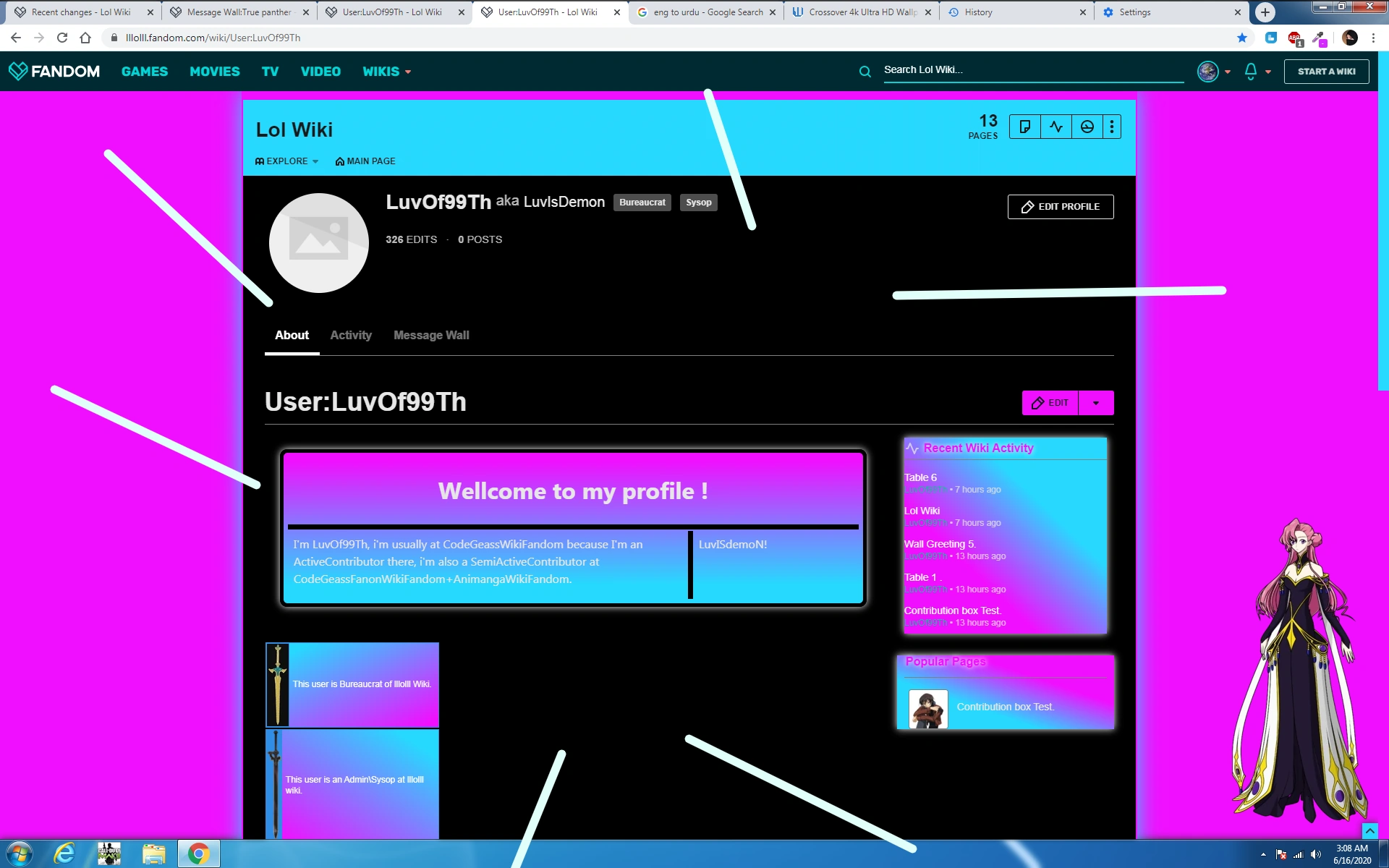Switch to the Activity tab
Screen dimensions: 1389x868
(x=351, y=335)
